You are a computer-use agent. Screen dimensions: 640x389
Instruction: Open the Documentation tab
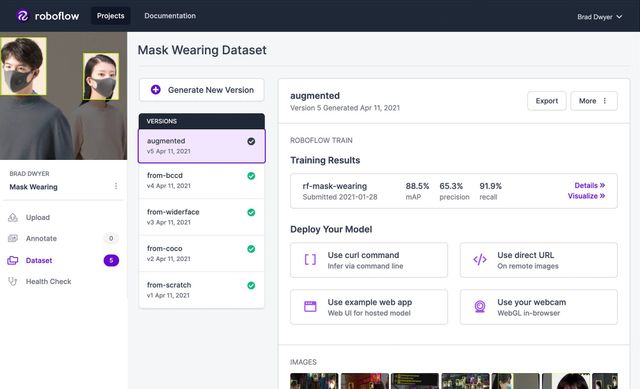click(x=170, y=16)
